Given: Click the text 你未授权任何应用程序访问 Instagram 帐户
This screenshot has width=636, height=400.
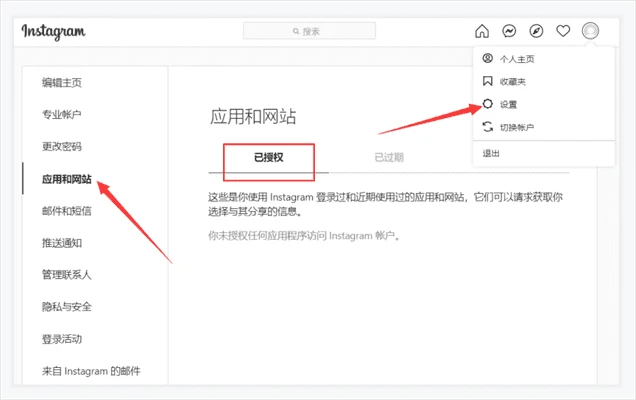Looking at the screenshot, I should point(304,236).
